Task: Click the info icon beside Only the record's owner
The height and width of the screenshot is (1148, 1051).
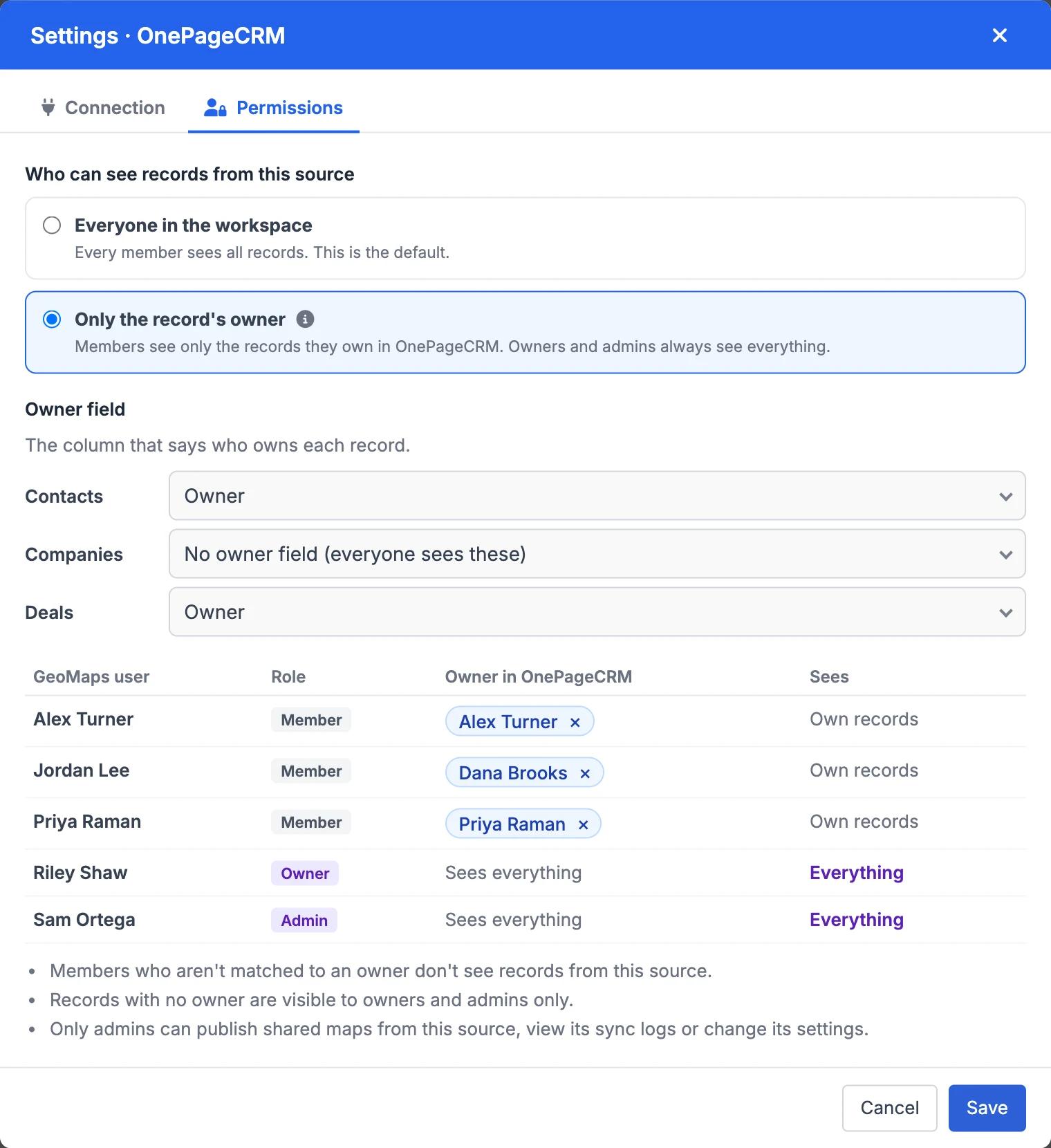Action: click(305, 319)
